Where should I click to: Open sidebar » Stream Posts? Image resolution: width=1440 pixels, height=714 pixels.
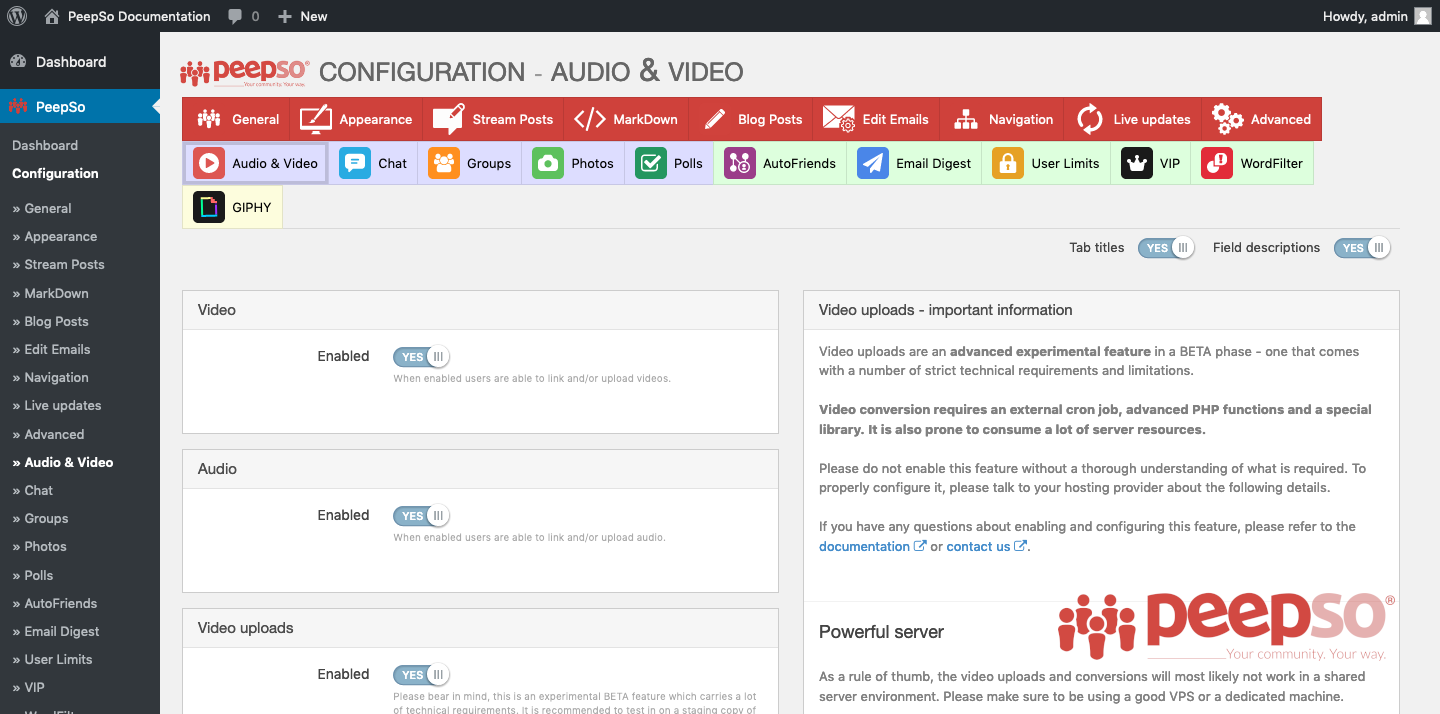tap(58, 264)
